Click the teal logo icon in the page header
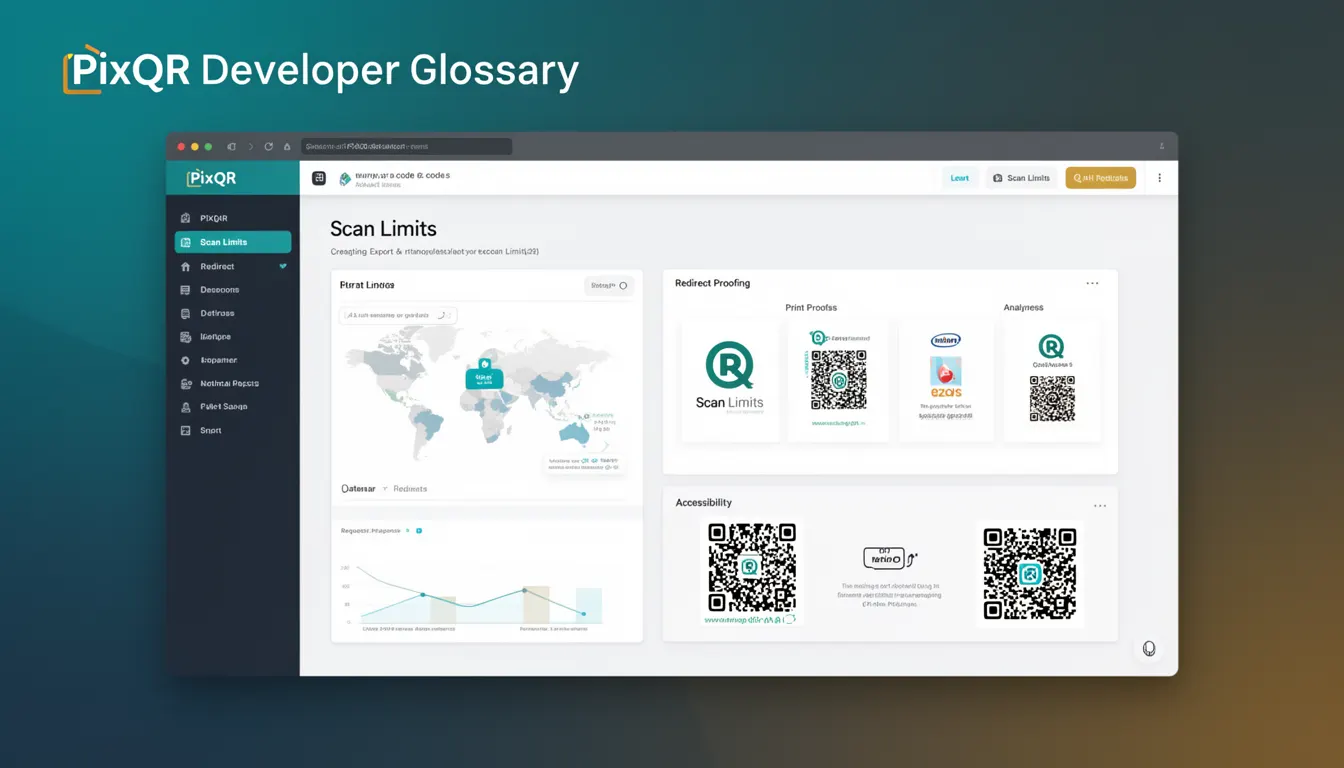The width and height of the screenshot is (1344, 768). pyautogui.click(x=345, y=179)
